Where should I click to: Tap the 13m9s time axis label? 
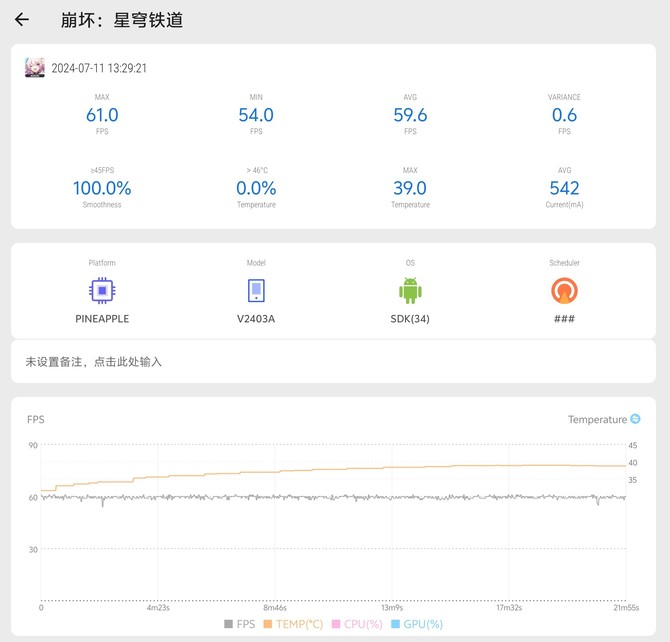click(x=392, y=607)
